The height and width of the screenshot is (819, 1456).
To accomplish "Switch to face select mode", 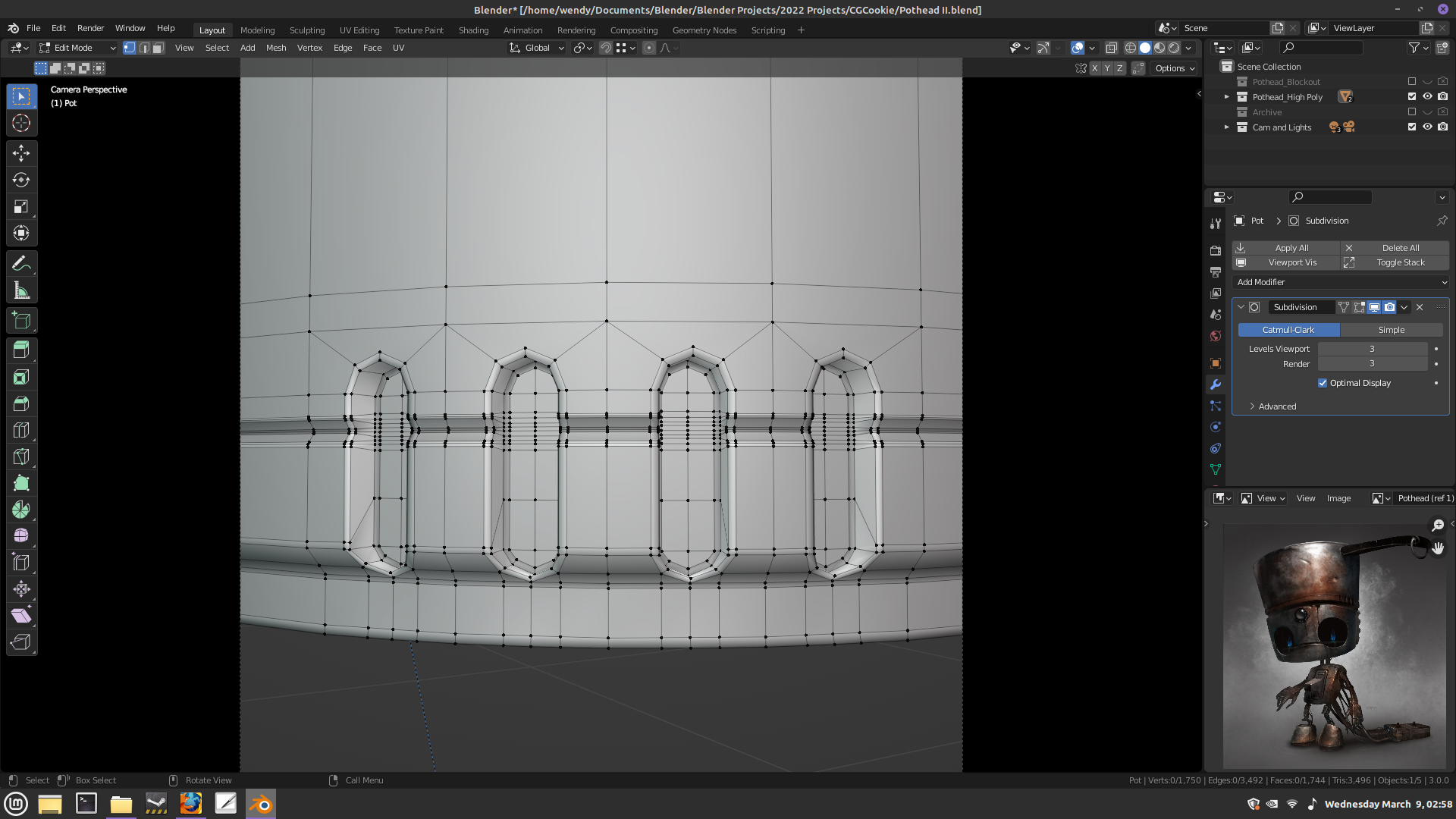I will (158, 48).
